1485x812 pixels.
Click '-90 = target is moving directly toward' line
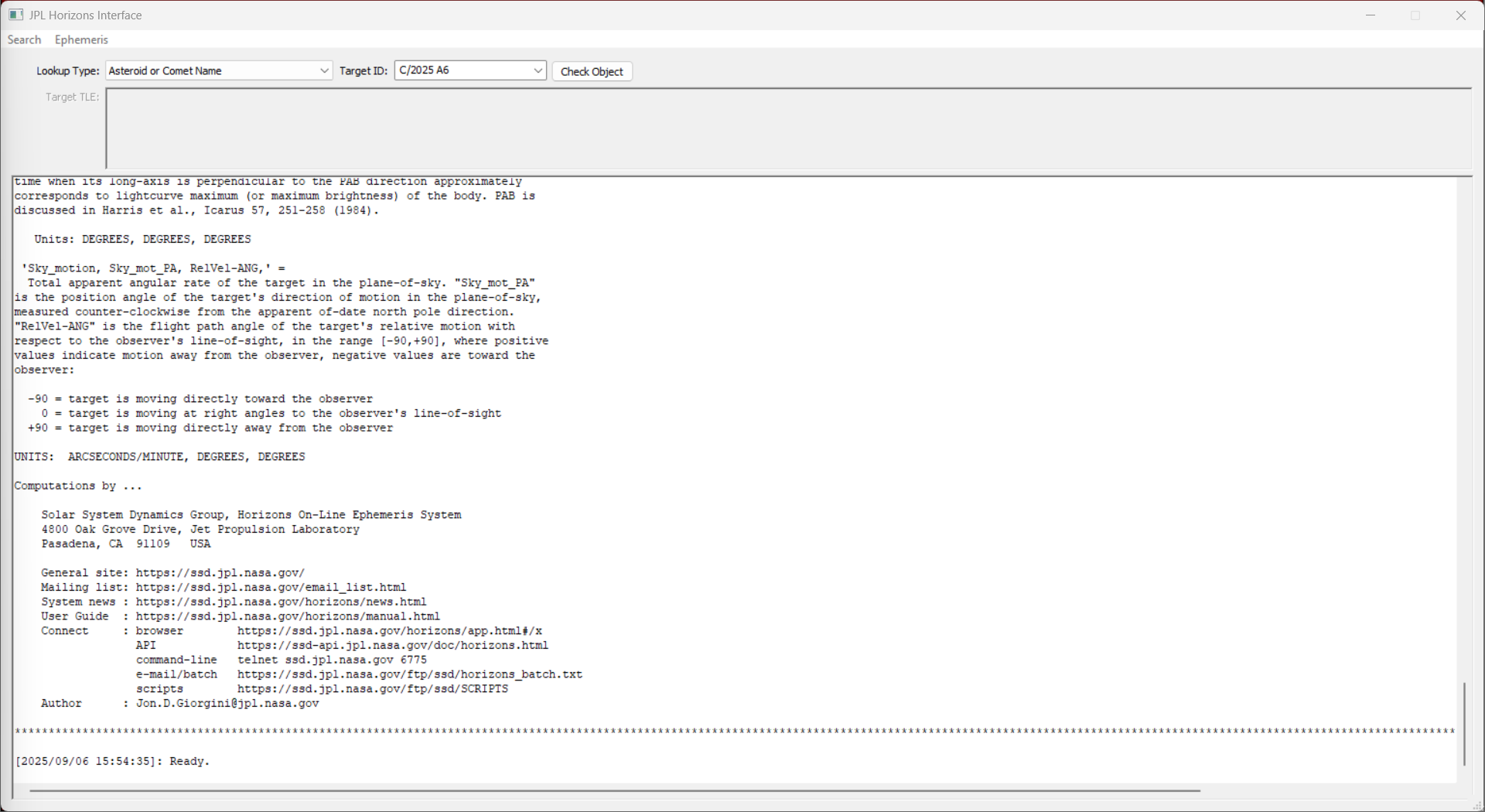point(200,399)
